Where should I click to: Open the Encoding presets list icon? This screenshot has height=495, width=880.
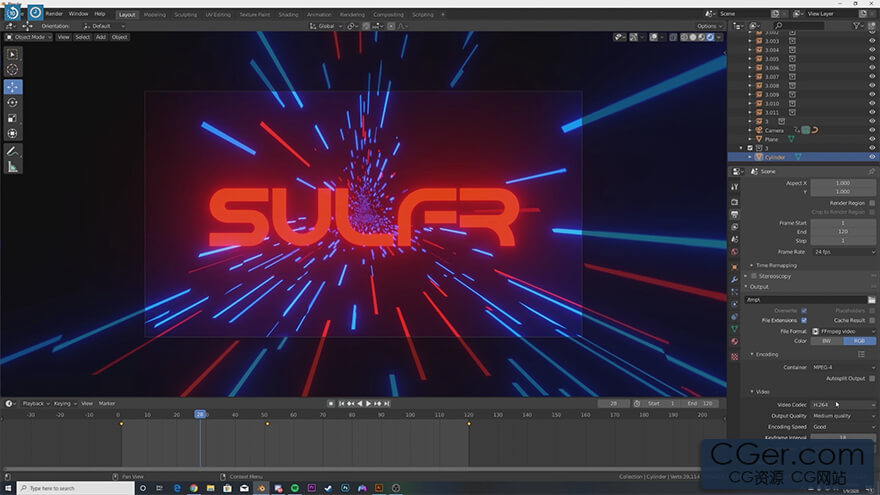click(861, 354)
